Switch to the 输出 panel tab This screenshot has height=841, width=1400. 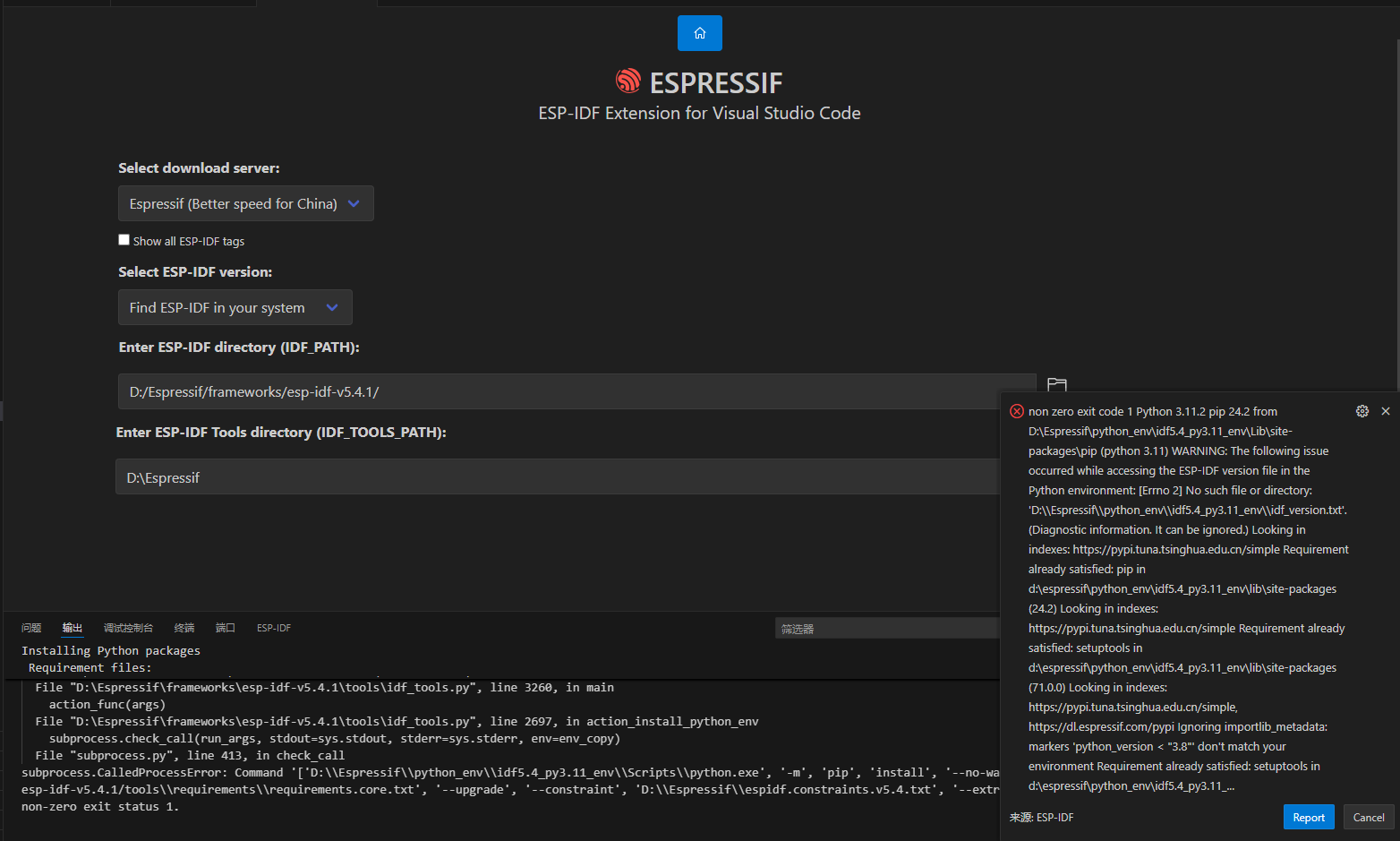(x=73, y=628)
